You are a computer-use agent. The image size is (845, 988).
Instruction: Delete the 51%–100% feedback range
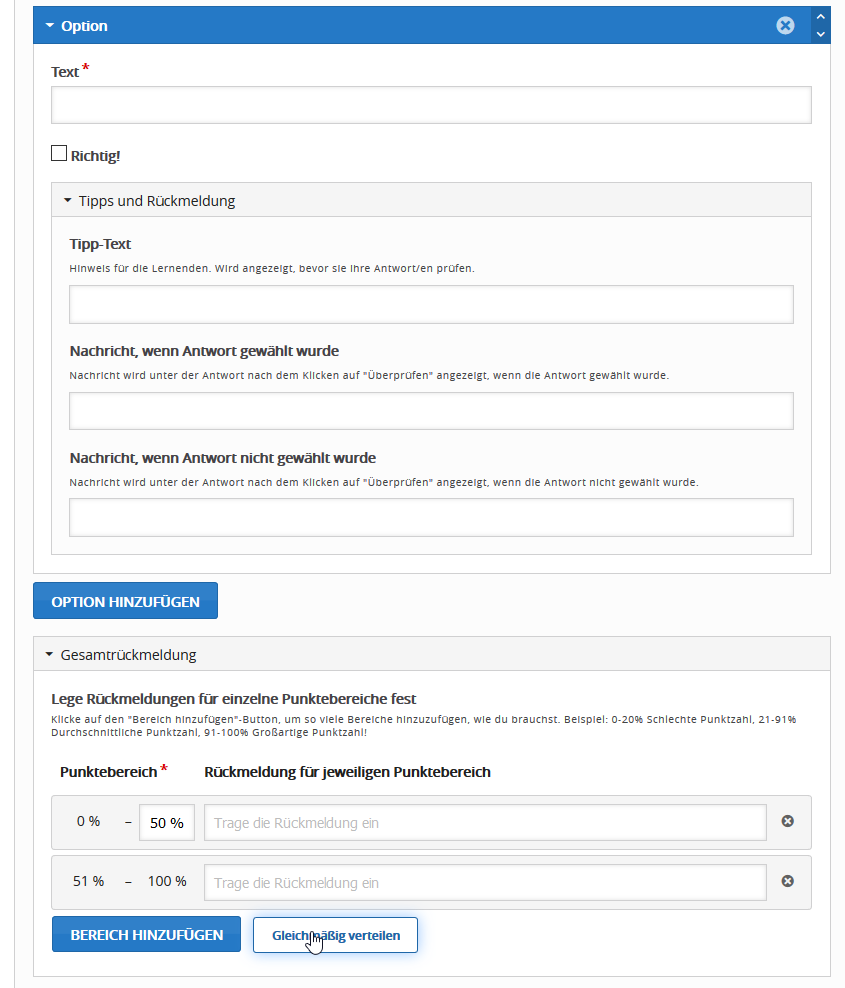coord(787,882)
